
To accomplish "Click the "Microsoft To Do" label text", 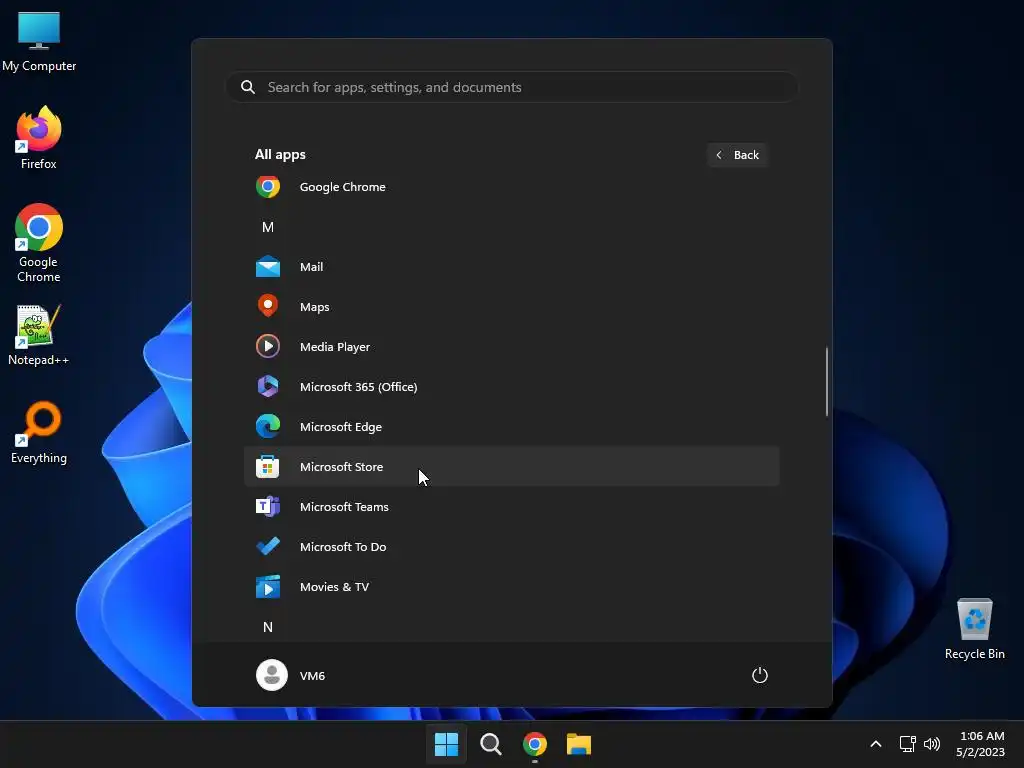I will 343,547.
